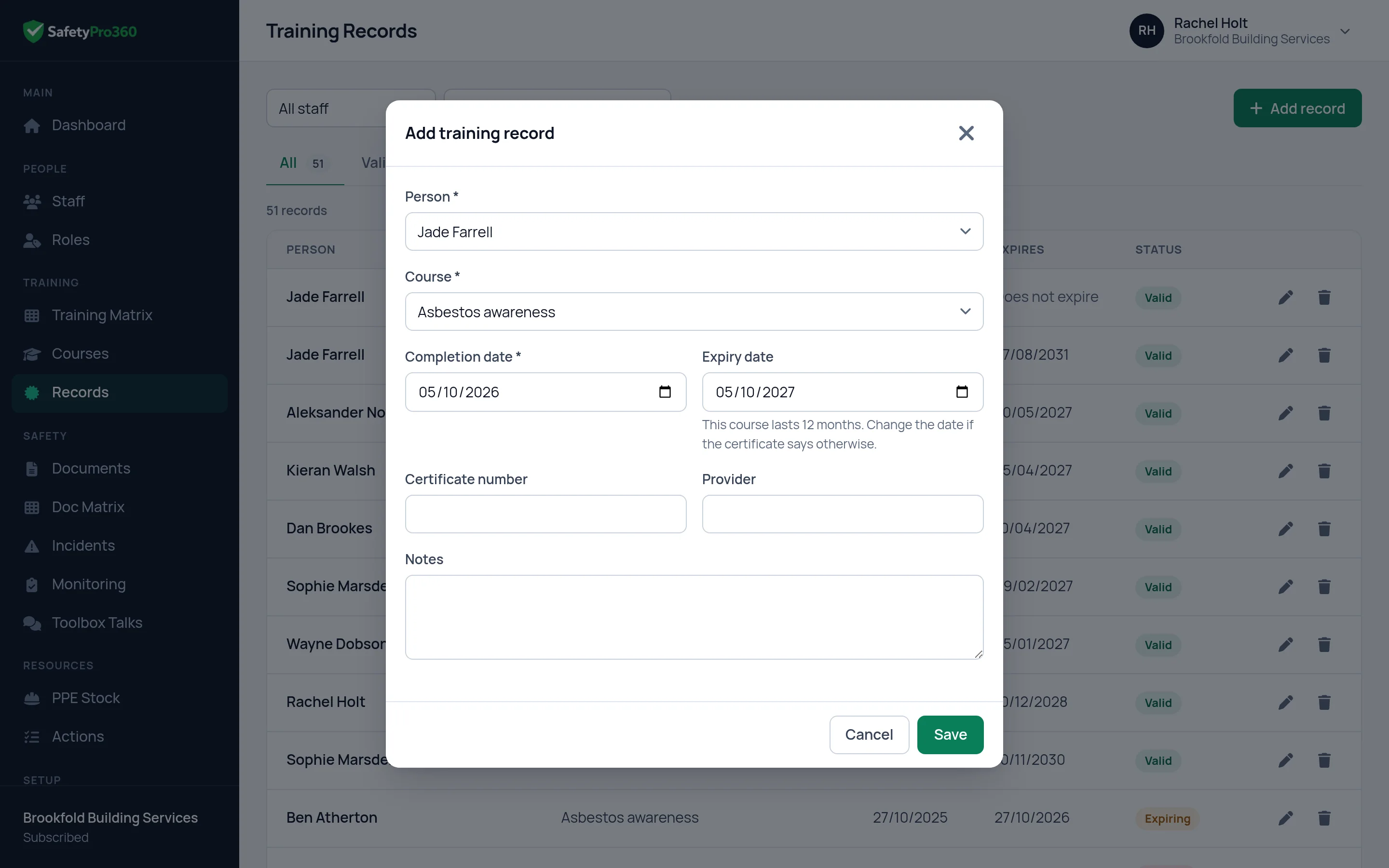The height and width of the screenshot is (868, 1389).
Task: Edit the record expiring 2031 with pencil icon
Action: click(1286, 355)
